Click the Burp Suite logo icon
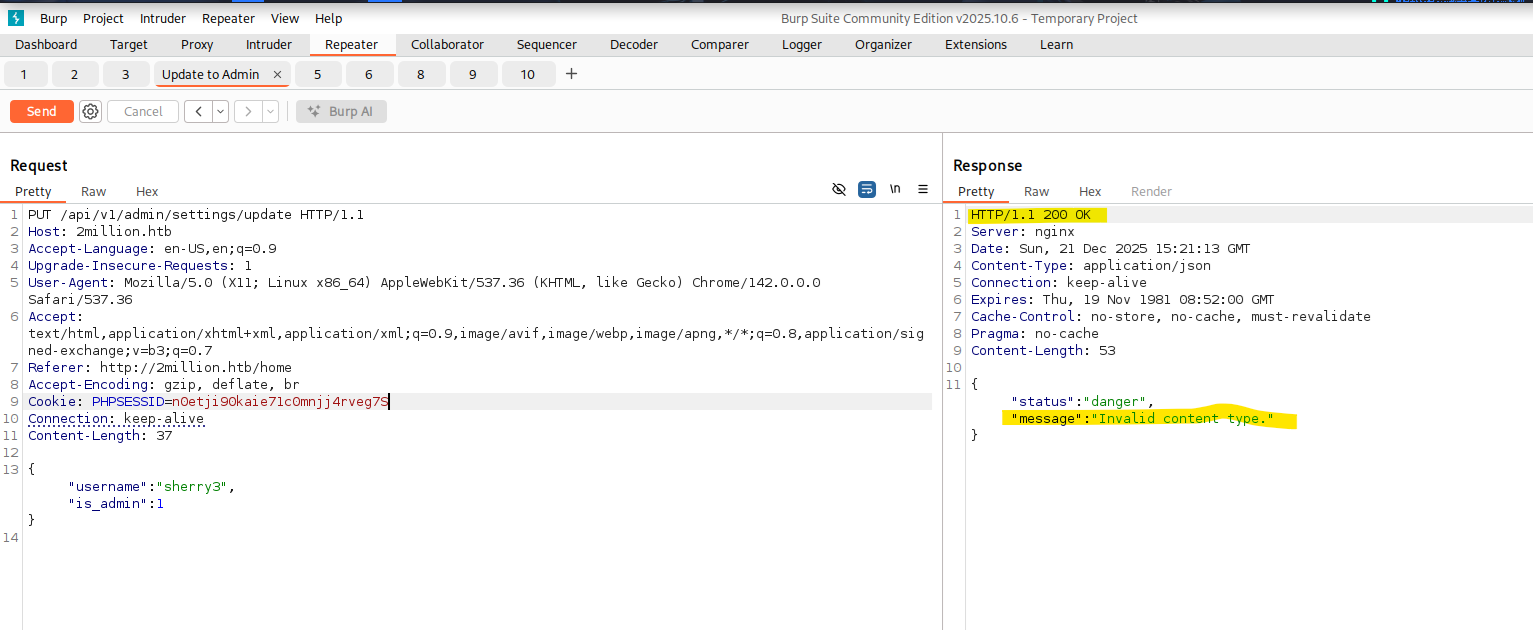The image size is (1533, 630). (x=15, y=18)
